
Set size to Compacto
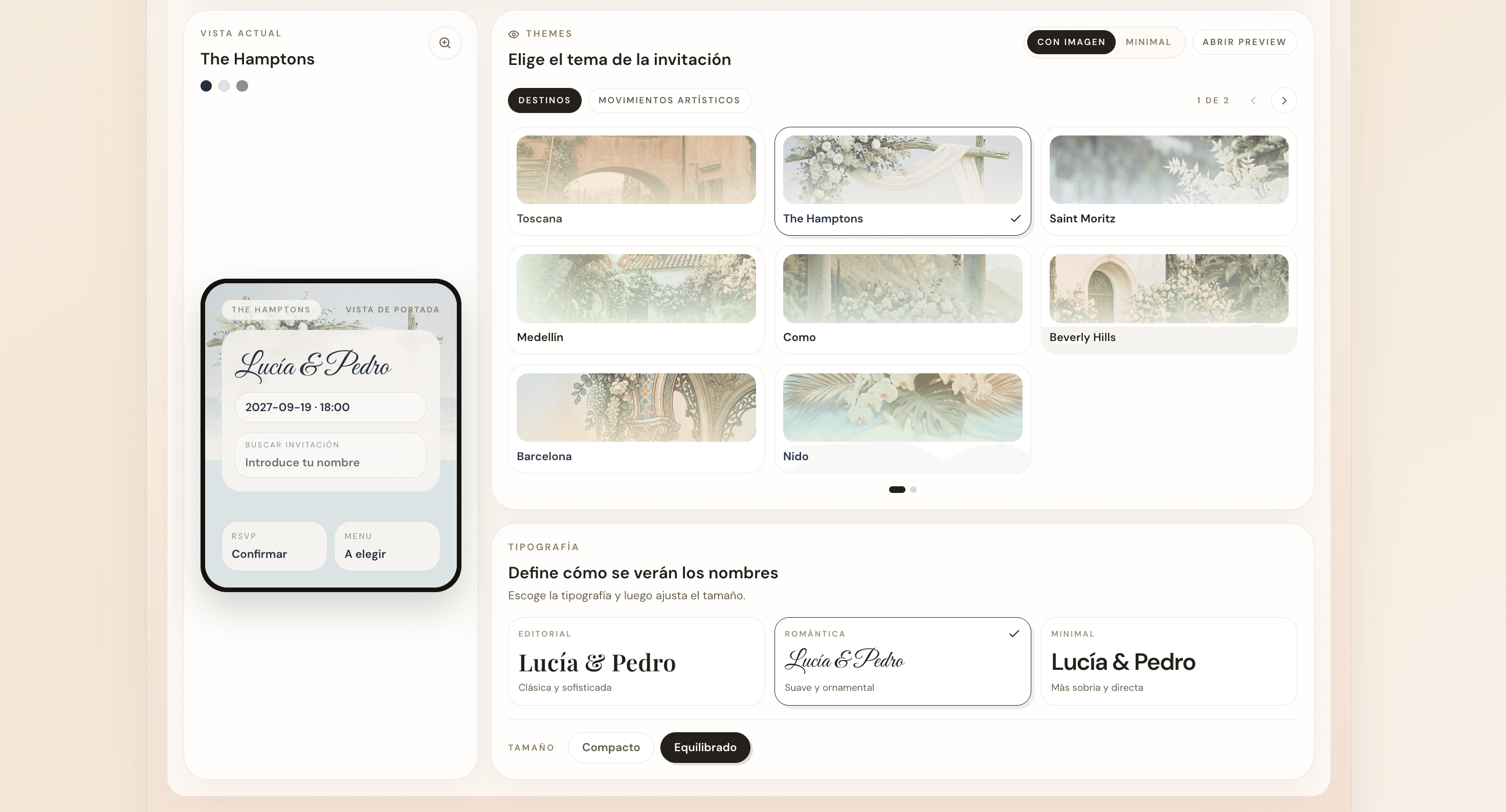coord(611,747)
